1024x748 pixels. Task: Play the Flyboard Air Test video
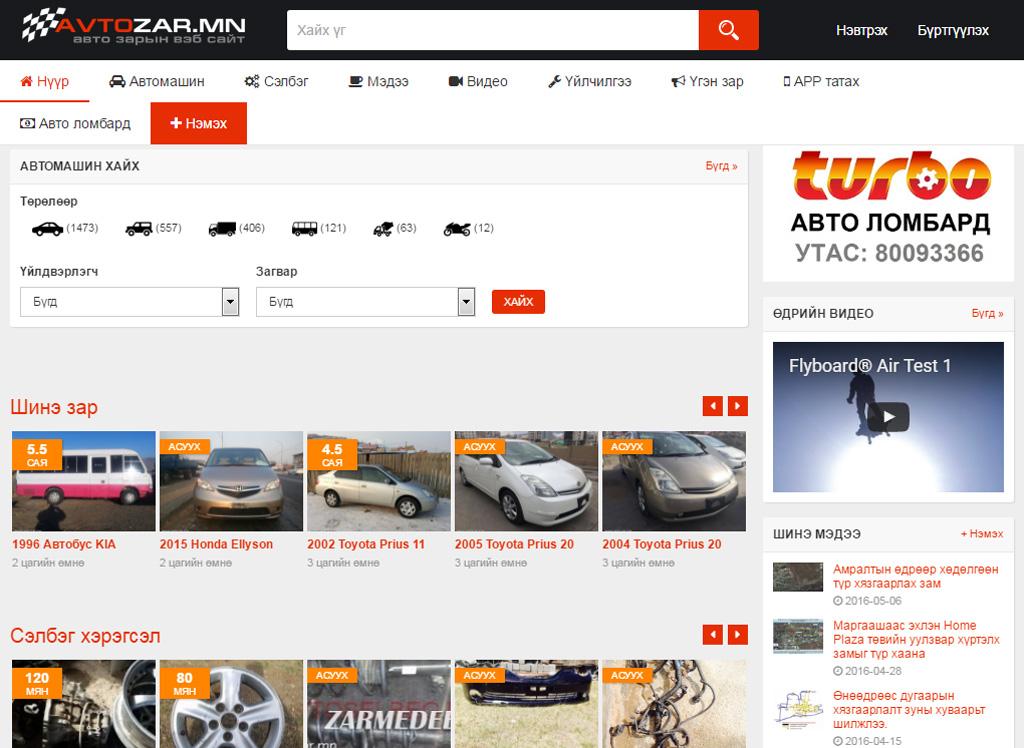point(888,417)
